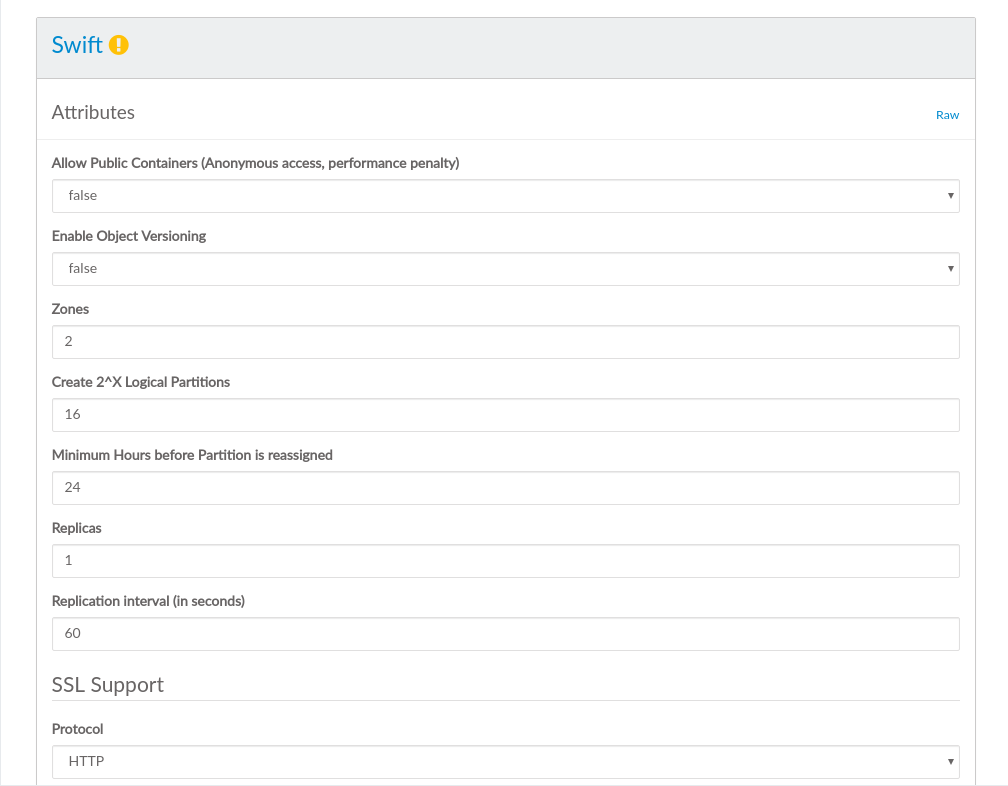Screen dimensions: 1008x786
Task: Focus the Zones input field
Action: pos(505,342)
